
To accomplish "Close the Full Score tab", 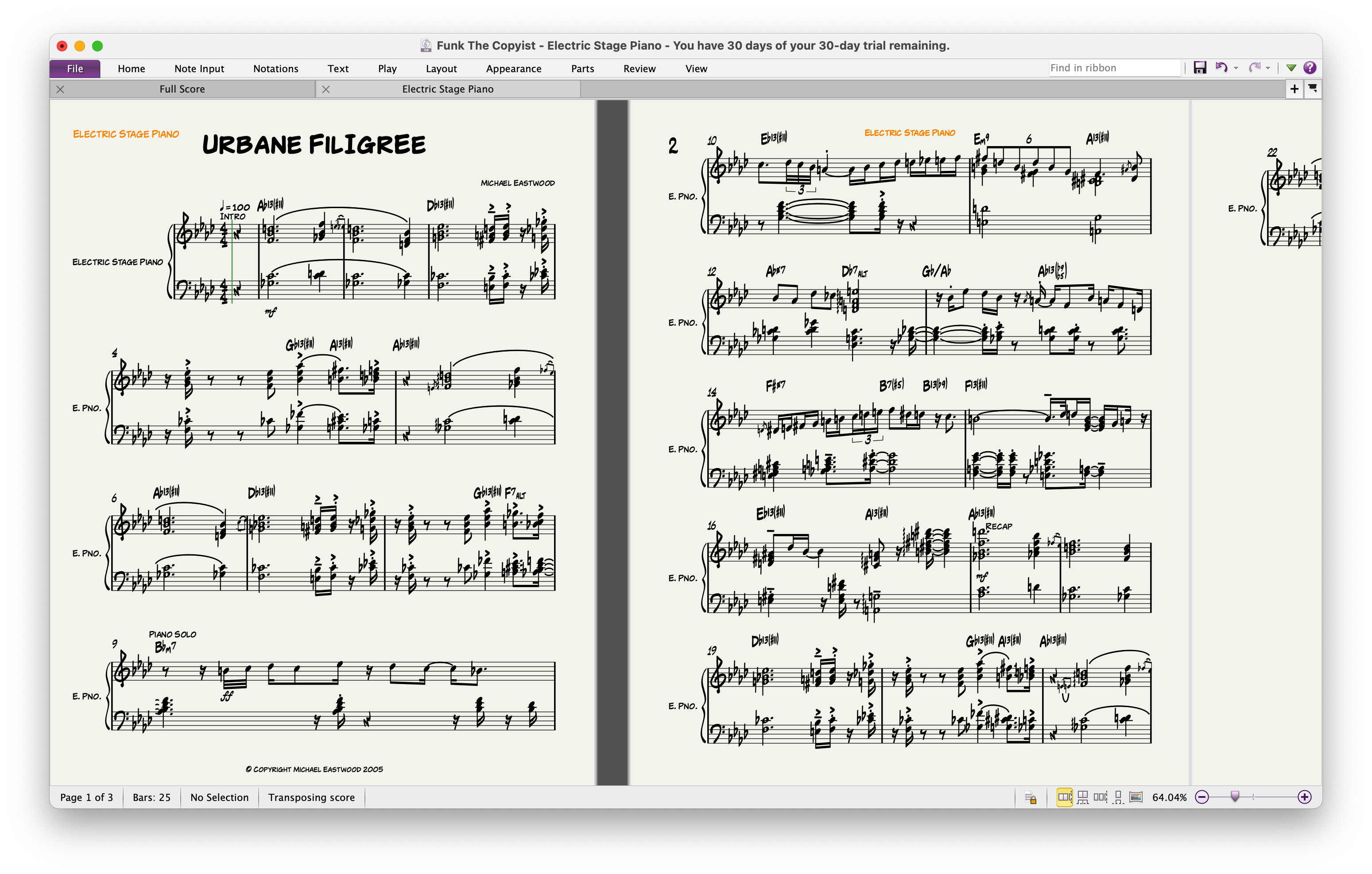I will point(60,89).
